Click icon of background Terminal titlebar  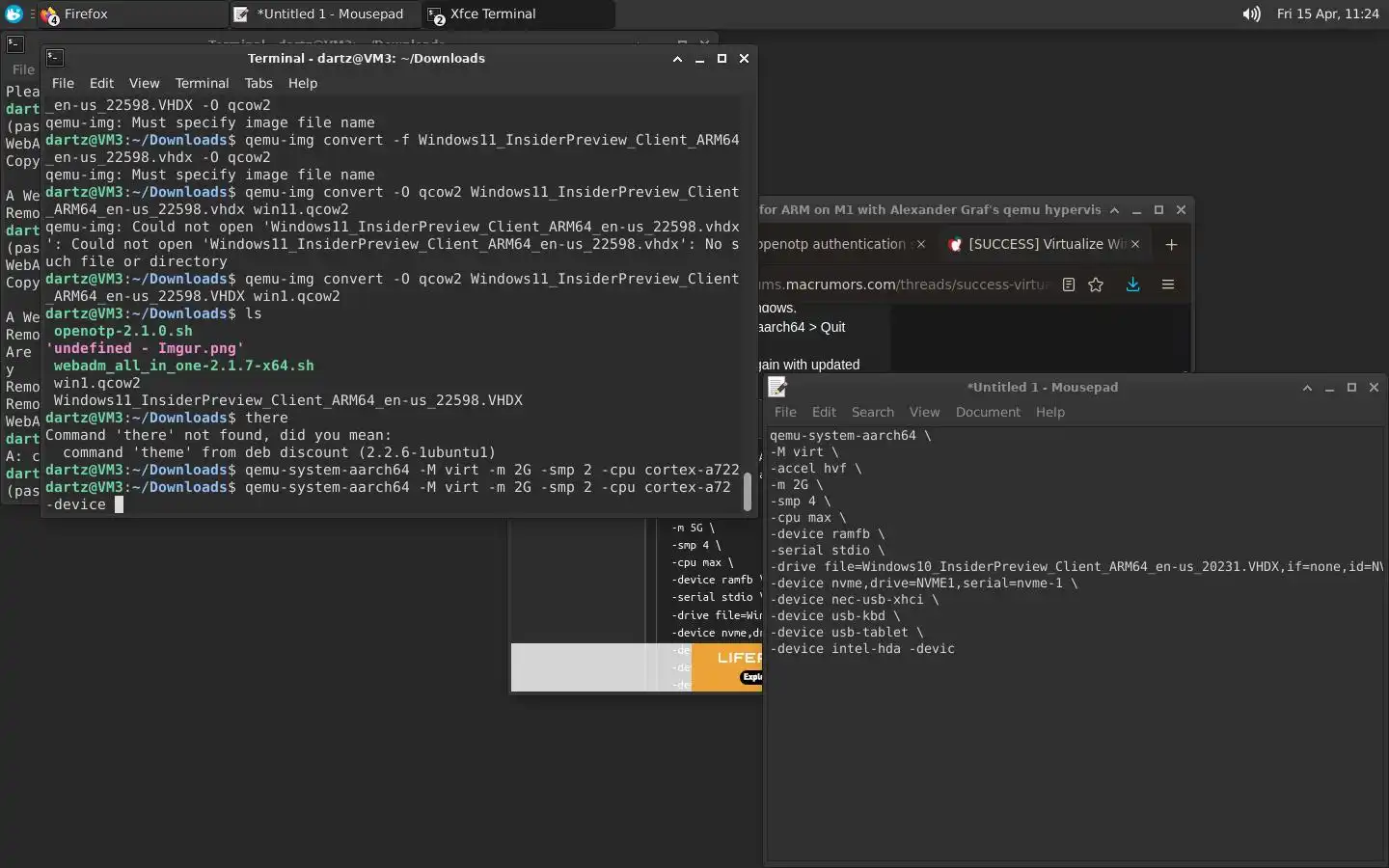click(x=14, y=43)
